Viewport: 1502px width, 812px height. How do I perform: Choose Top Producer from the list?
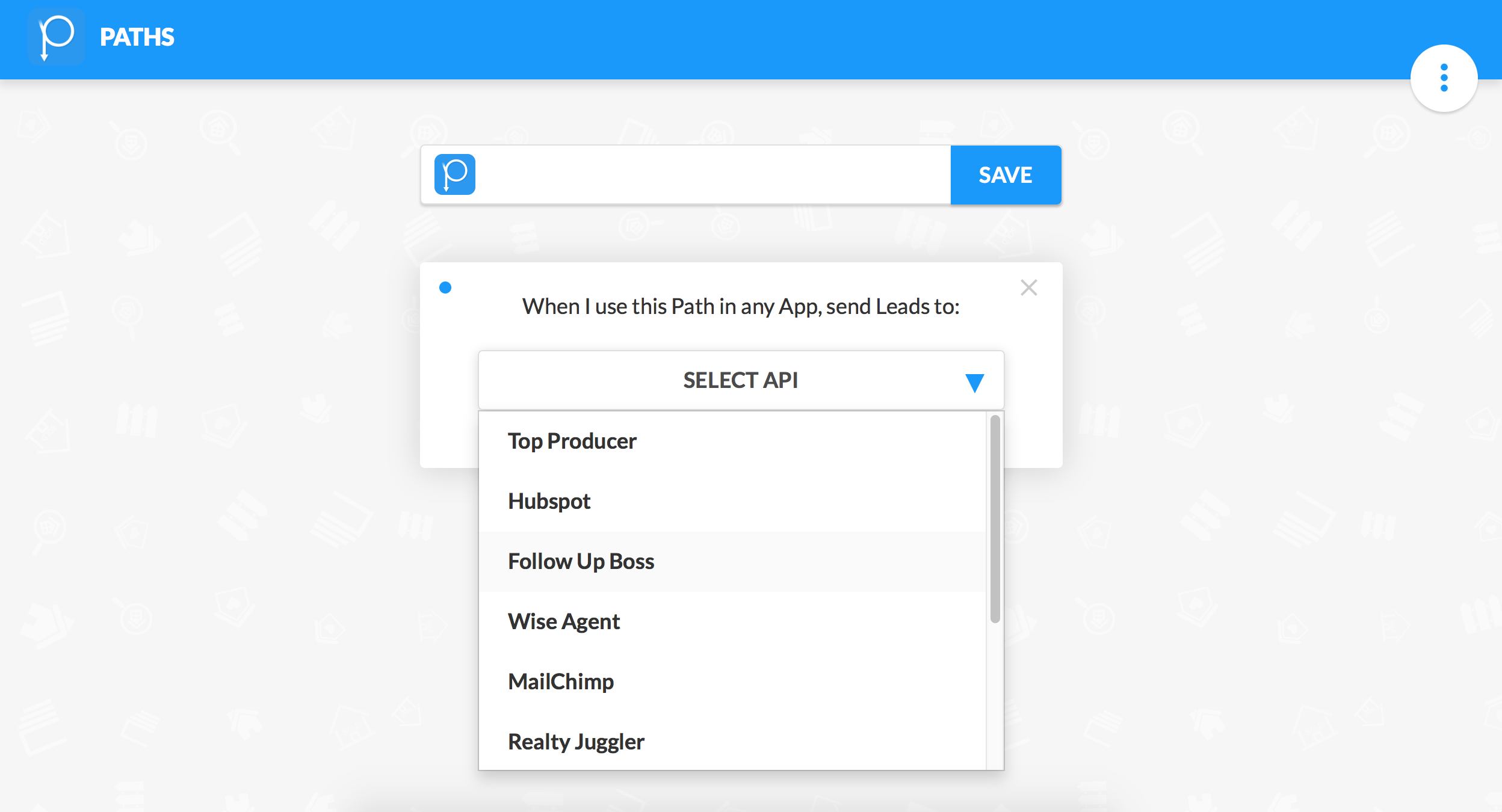(572, 441)
